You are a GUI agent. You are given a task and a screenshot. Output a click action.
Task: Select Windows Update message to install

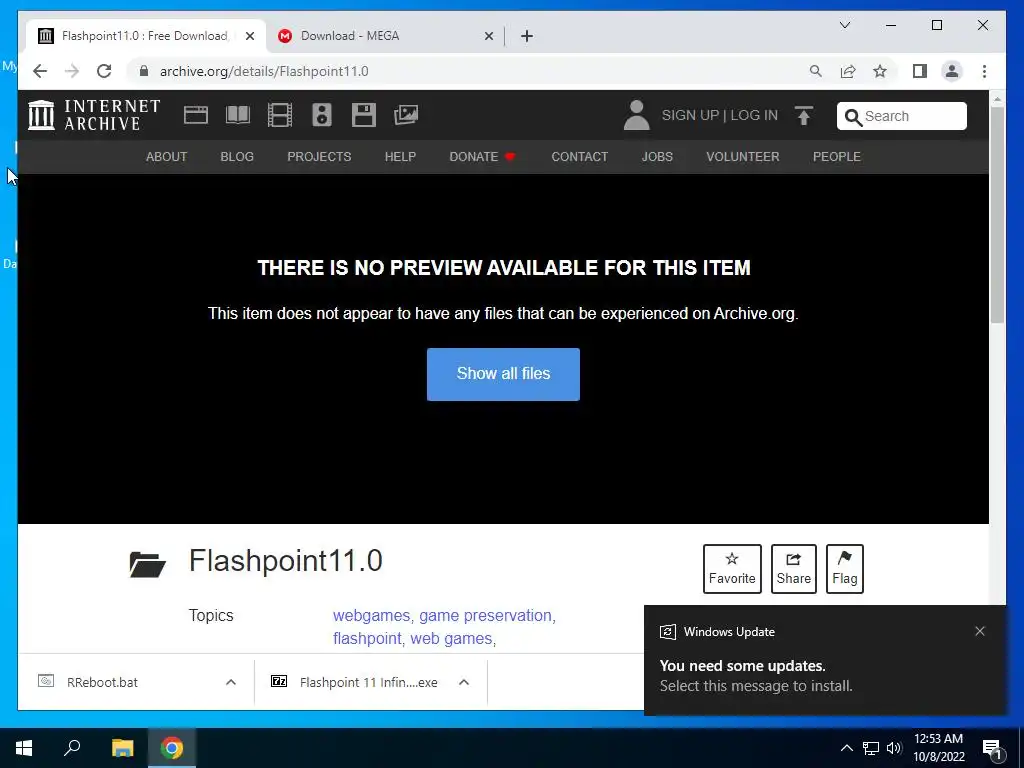[756, 675]
